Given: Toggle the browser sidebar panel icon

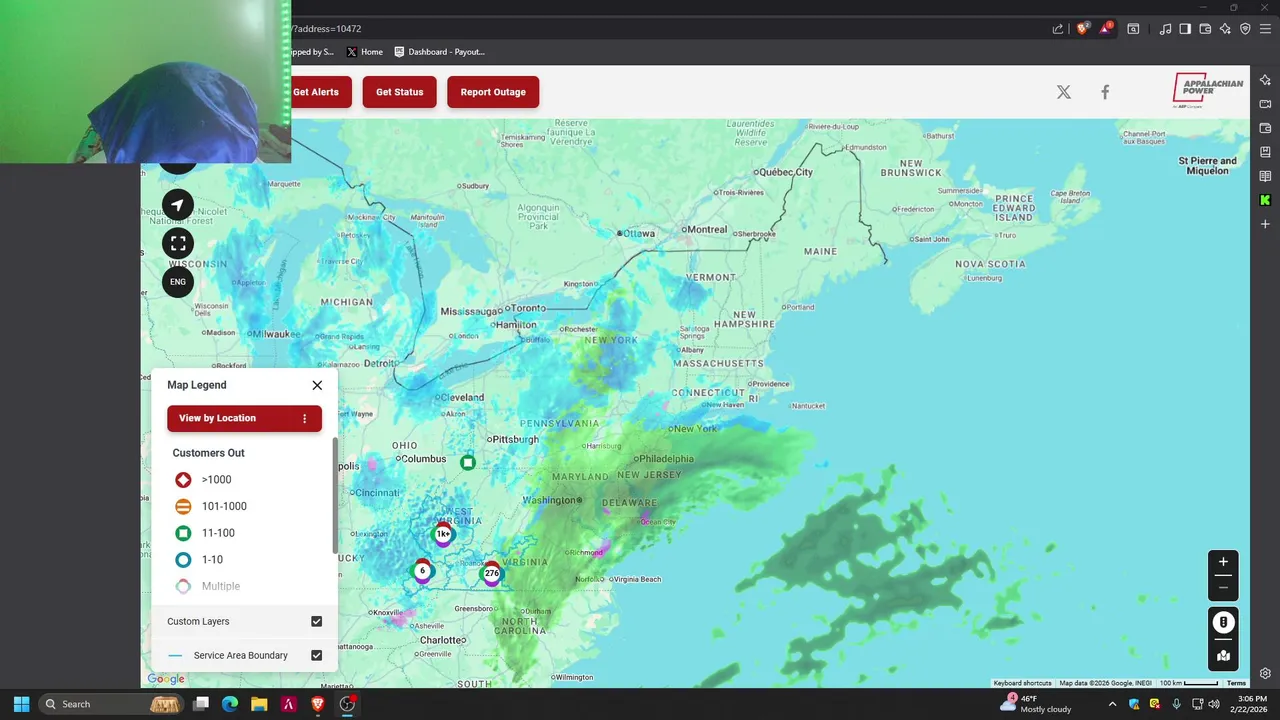Looking at the screenshot, I should (1185, 29).
